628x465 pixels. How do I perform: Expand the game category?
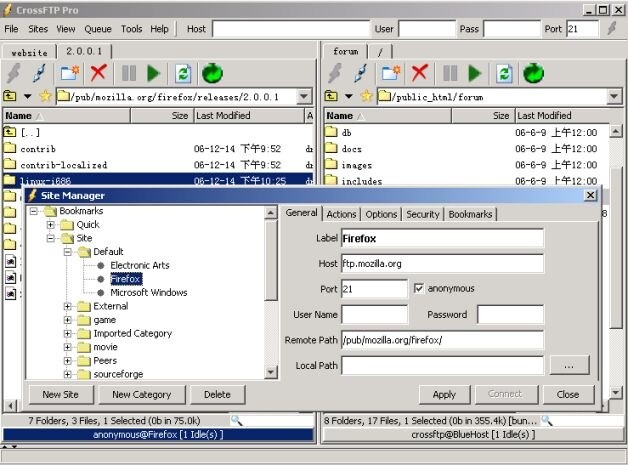[67, 320]
